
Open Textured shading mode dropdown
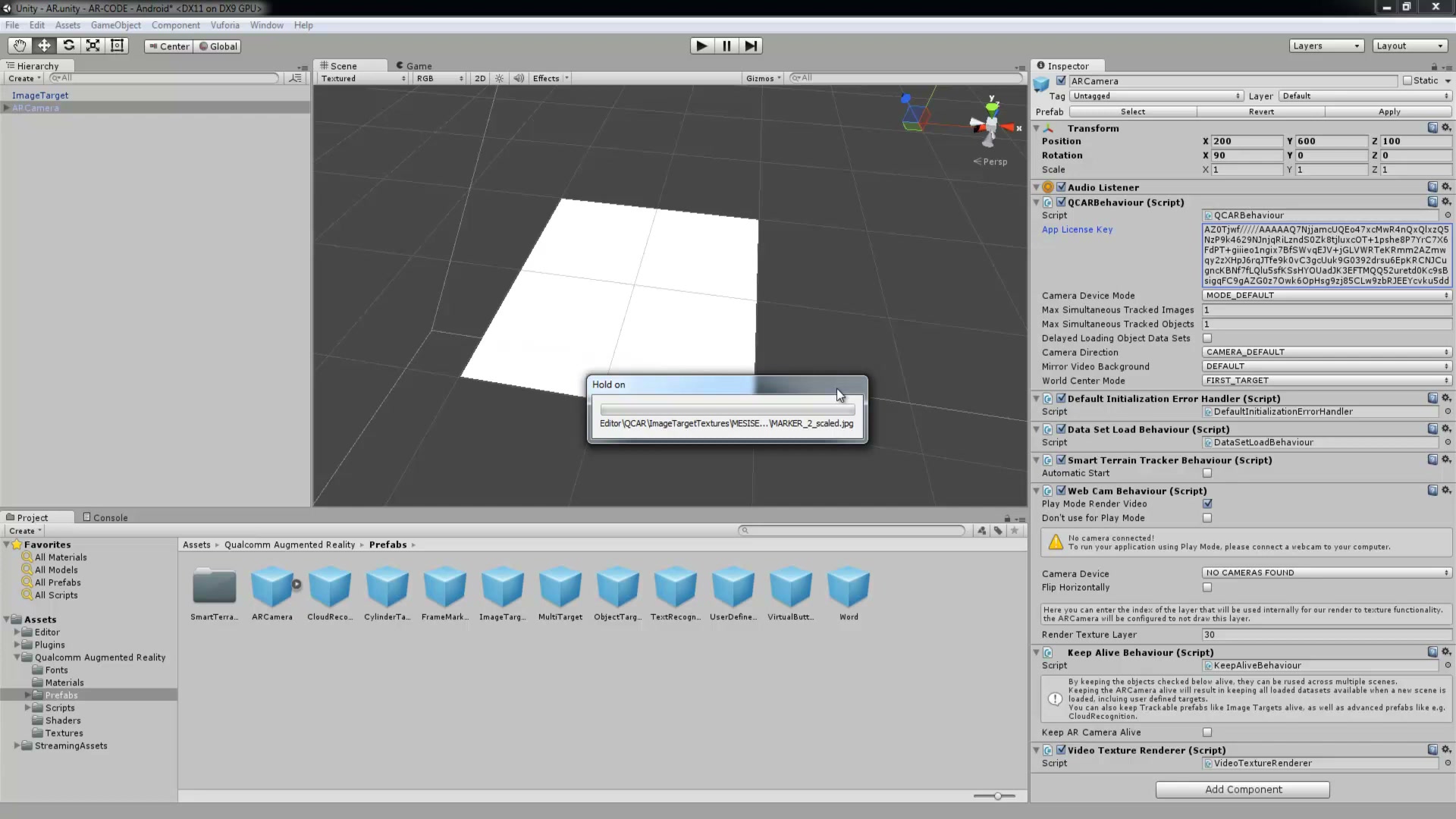(362, 78)
